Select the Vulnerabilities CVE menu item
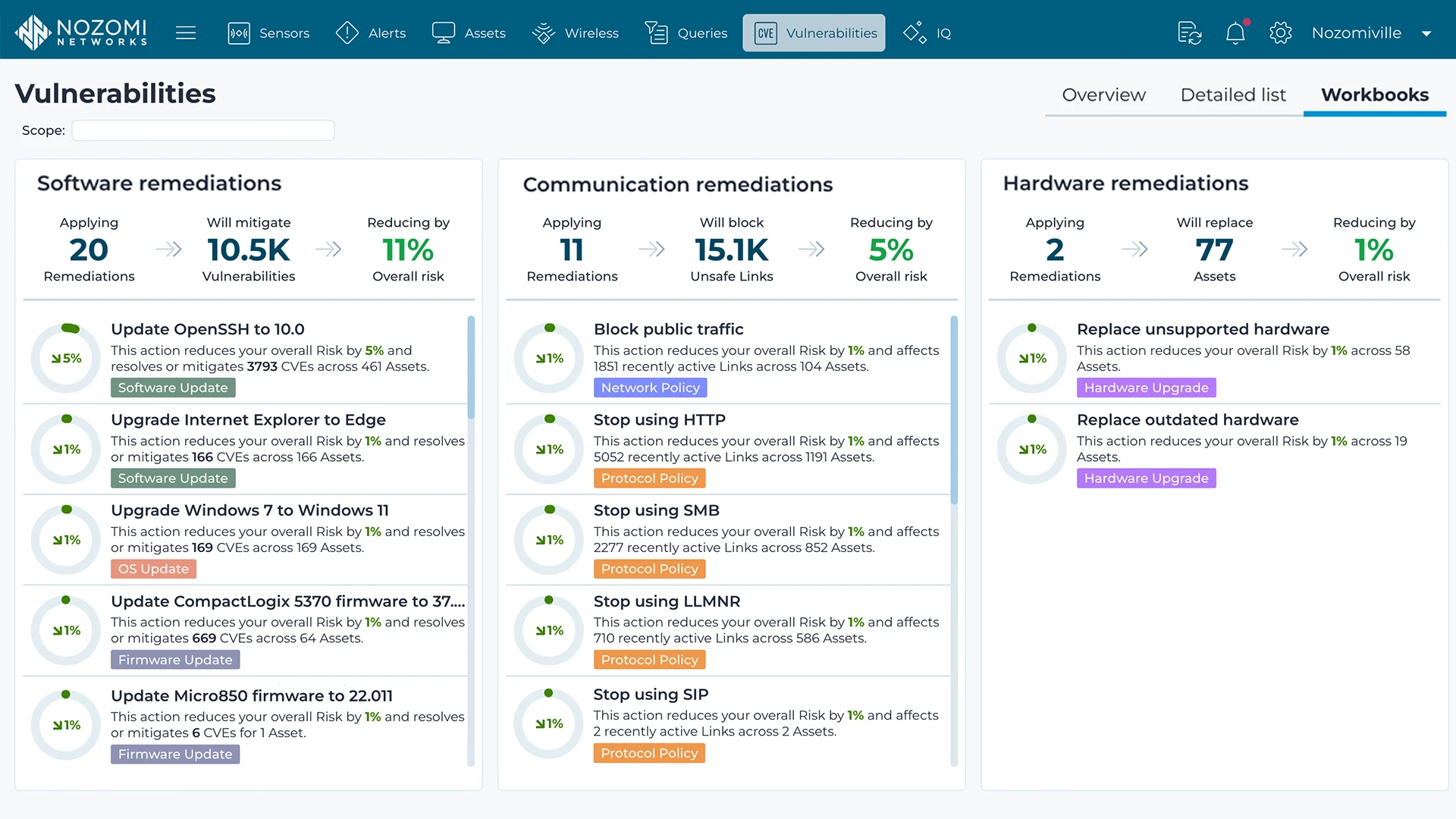Viewport: 1456px width, 819px height. coord(814,33)
